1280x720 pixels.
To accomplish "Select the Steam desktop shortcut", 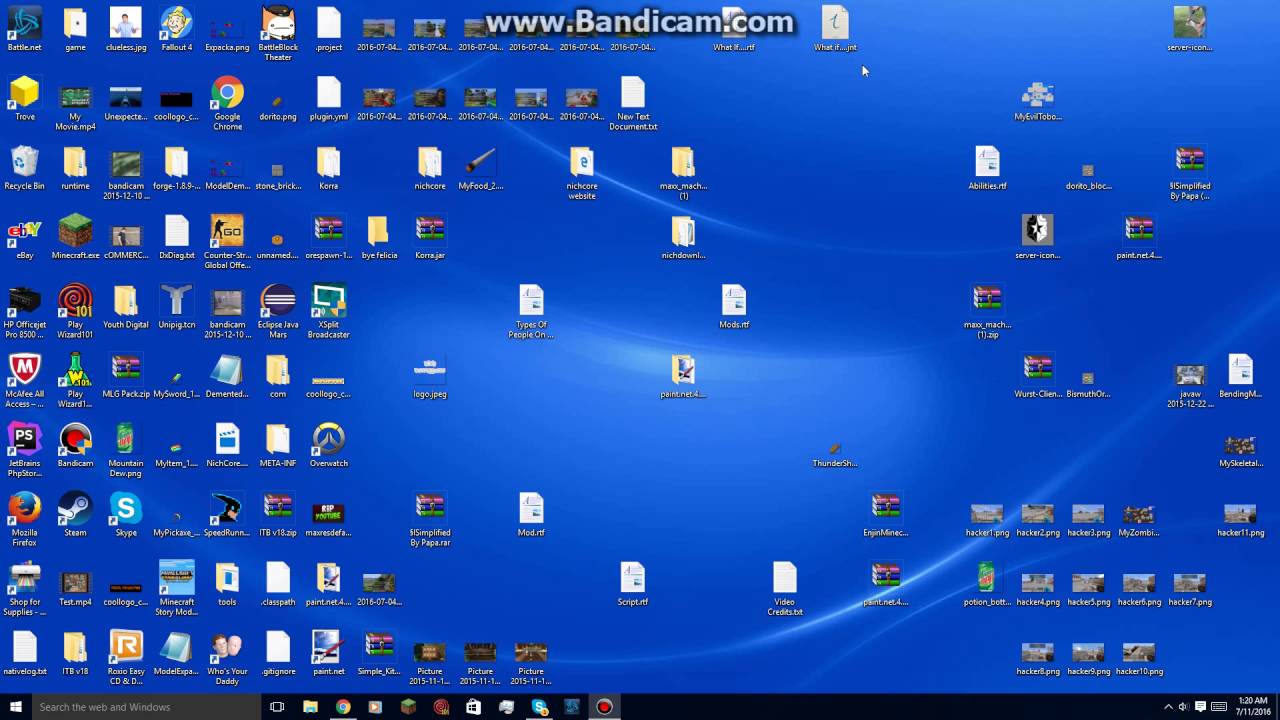I will [75, 514].
